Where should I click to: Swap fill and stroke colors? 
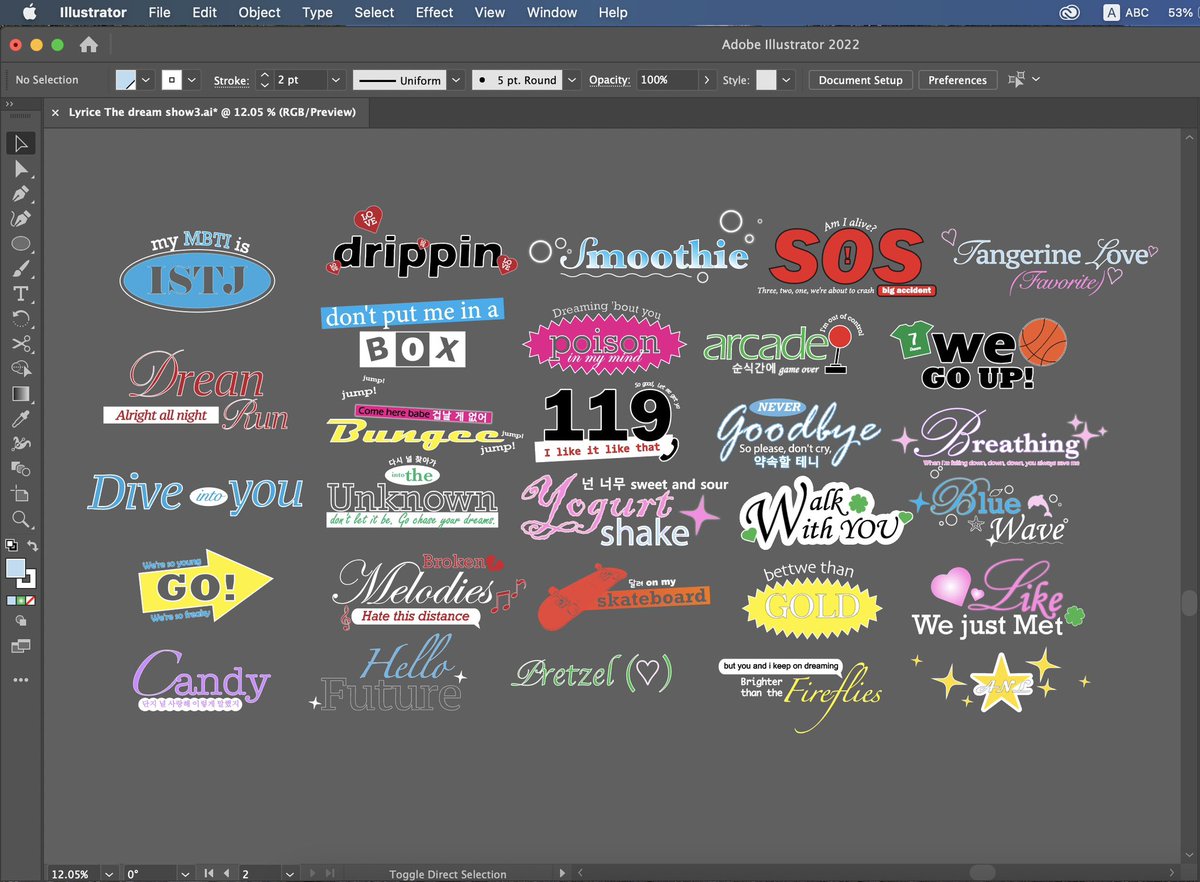click(33, 546)
